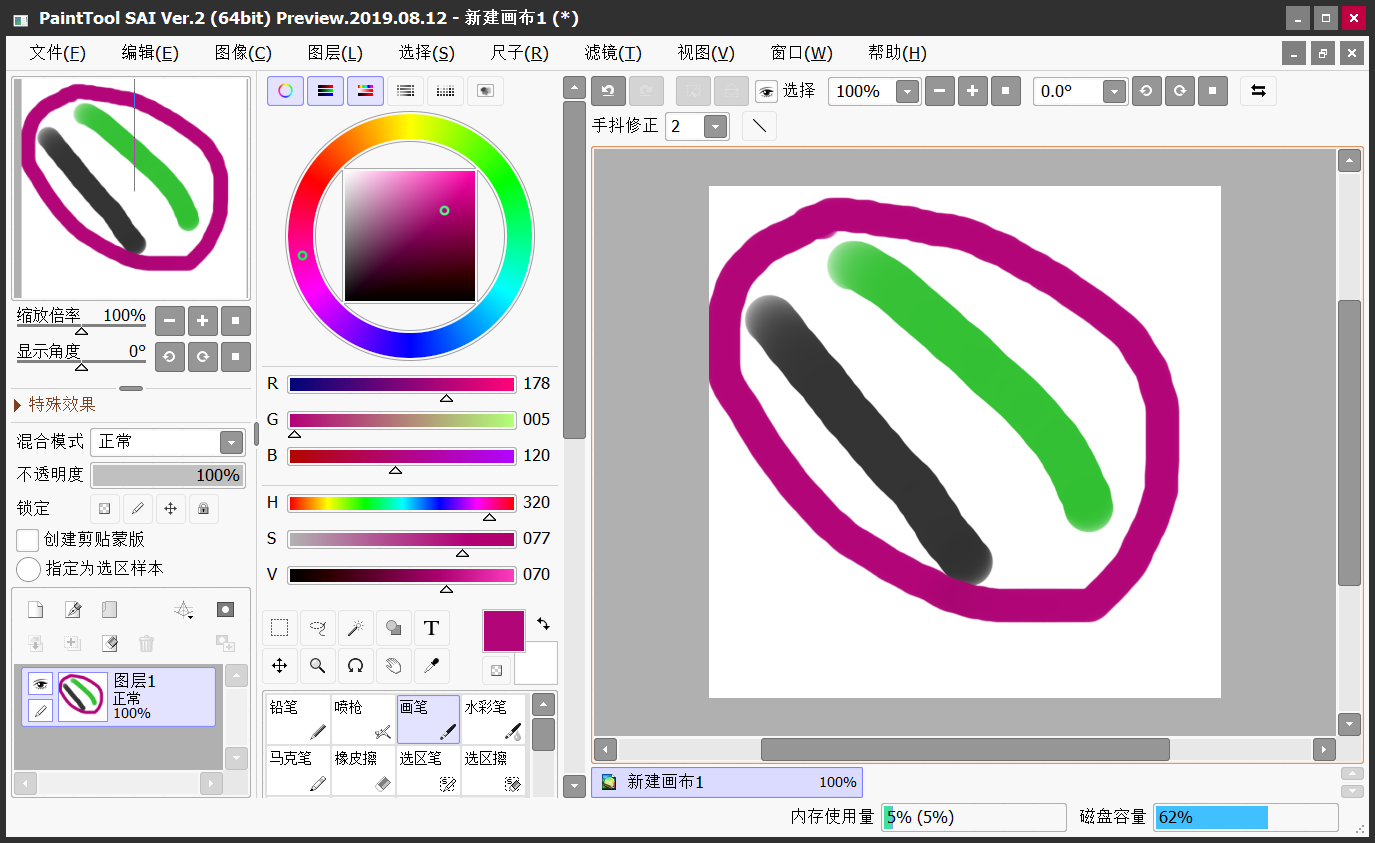
Task: Select the Magic Wand tool
Action: pyautogui.click(x=355, y=628)
